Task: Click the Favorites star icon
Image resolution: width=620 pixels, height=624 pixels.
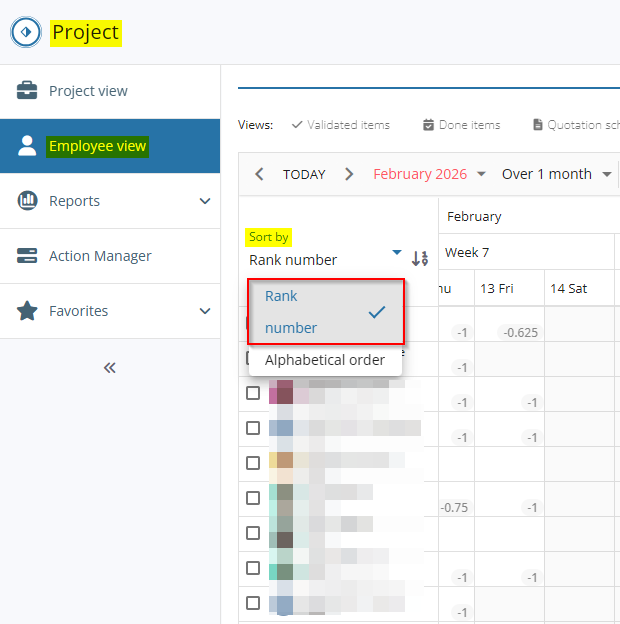Action: pos(27,311)
